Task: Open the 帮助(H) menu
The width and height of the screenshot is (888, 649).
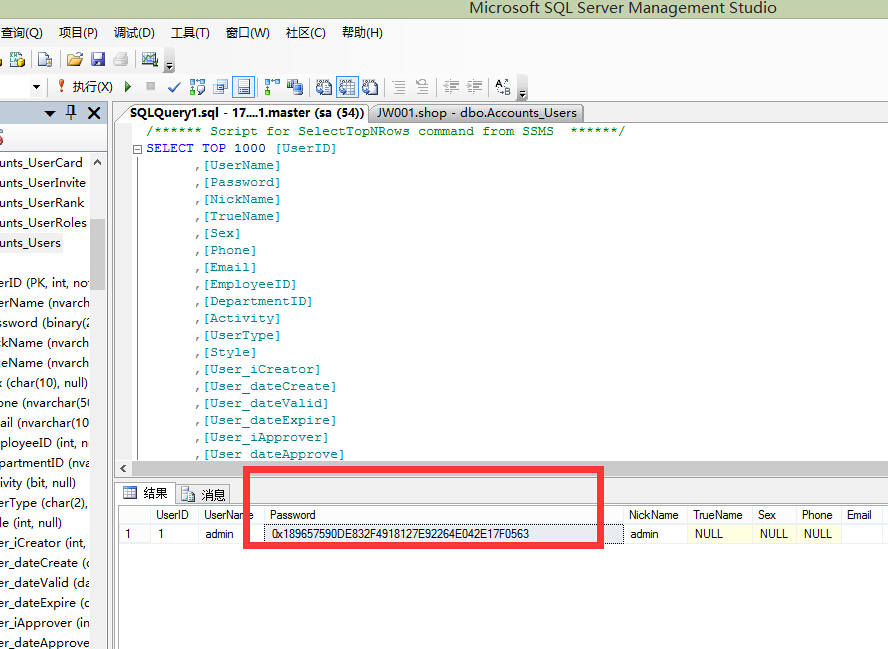Action: 362,33
